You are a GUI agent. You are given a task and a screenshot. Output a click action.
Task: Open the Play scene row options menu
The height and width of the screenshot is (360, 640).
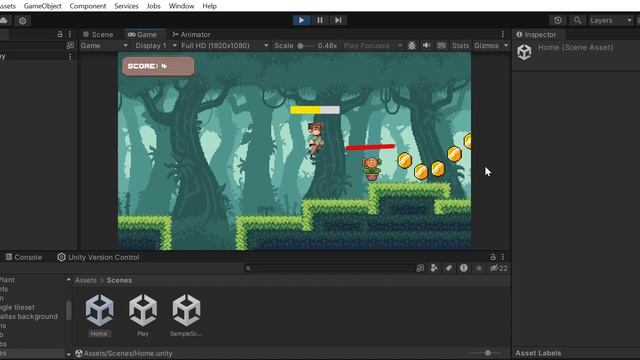(x=70, y=56)
